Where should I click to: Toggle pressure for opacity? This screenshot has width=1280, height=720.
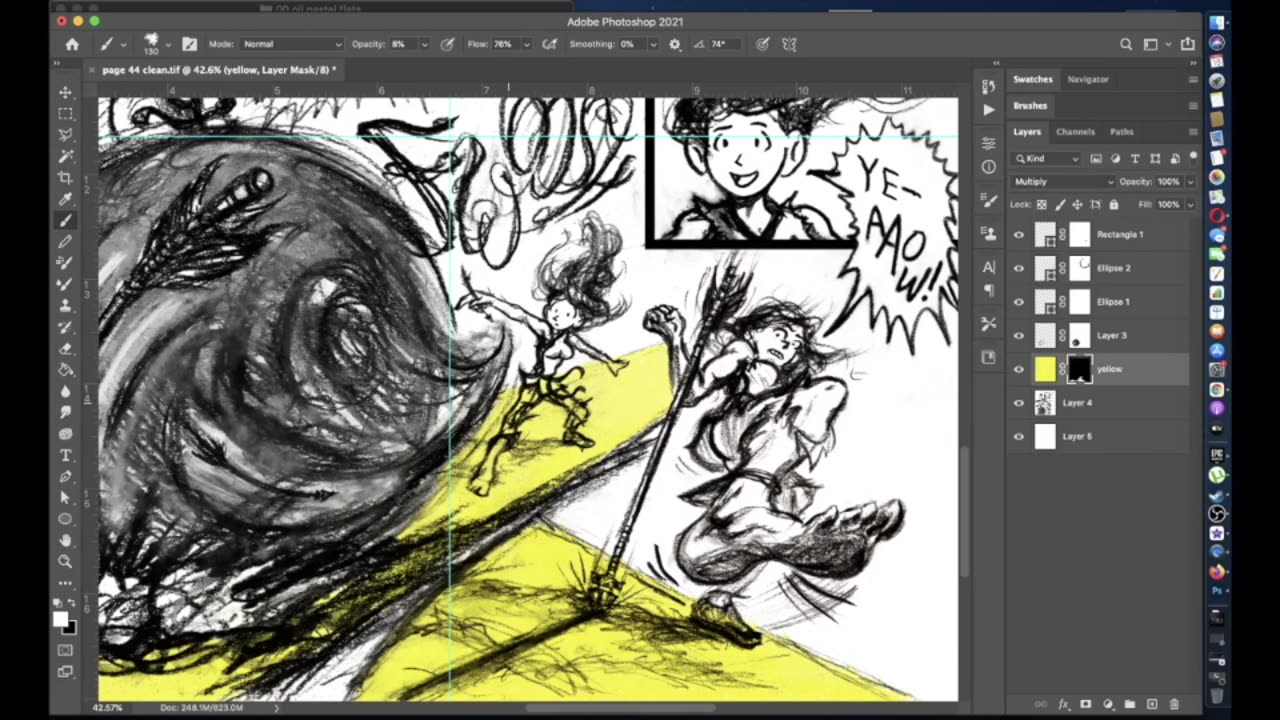447,44
